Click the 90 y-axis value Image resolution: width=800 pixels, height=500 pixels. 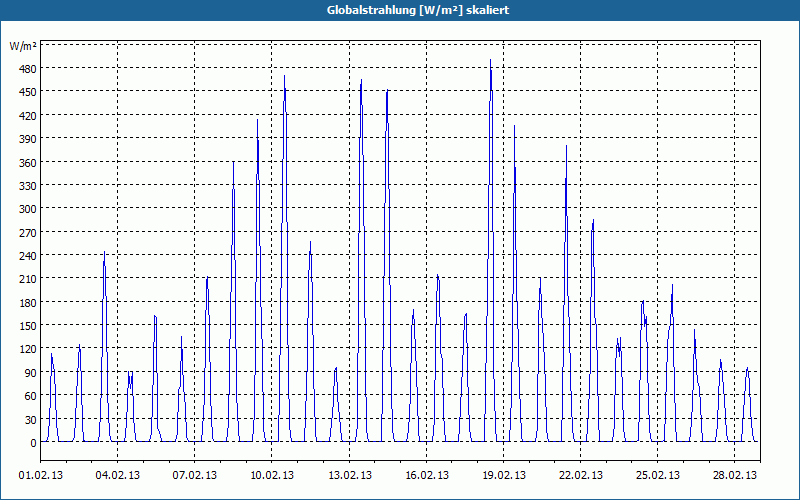[30, 372]
